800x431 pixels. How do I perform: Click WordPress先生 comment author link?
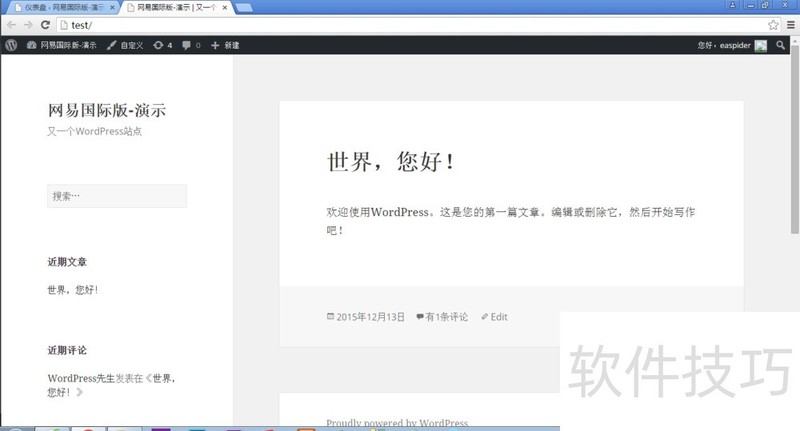(x=81, y=378)
